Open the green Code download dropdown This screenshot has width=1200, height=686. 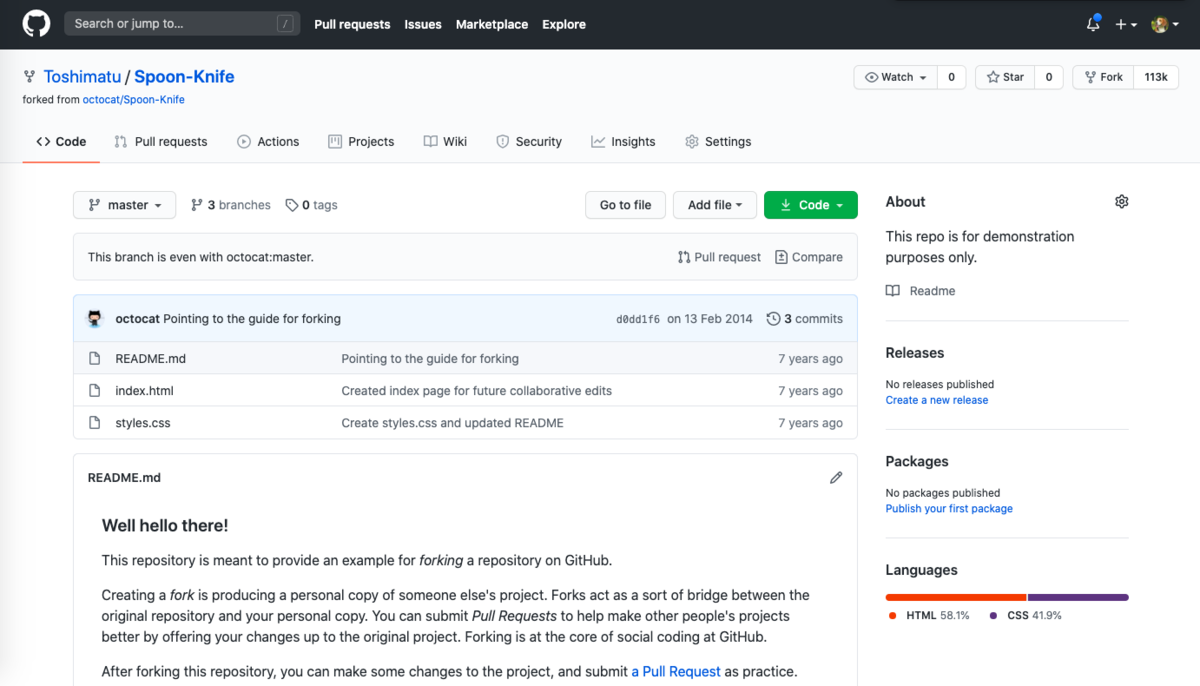click(811, 205)
